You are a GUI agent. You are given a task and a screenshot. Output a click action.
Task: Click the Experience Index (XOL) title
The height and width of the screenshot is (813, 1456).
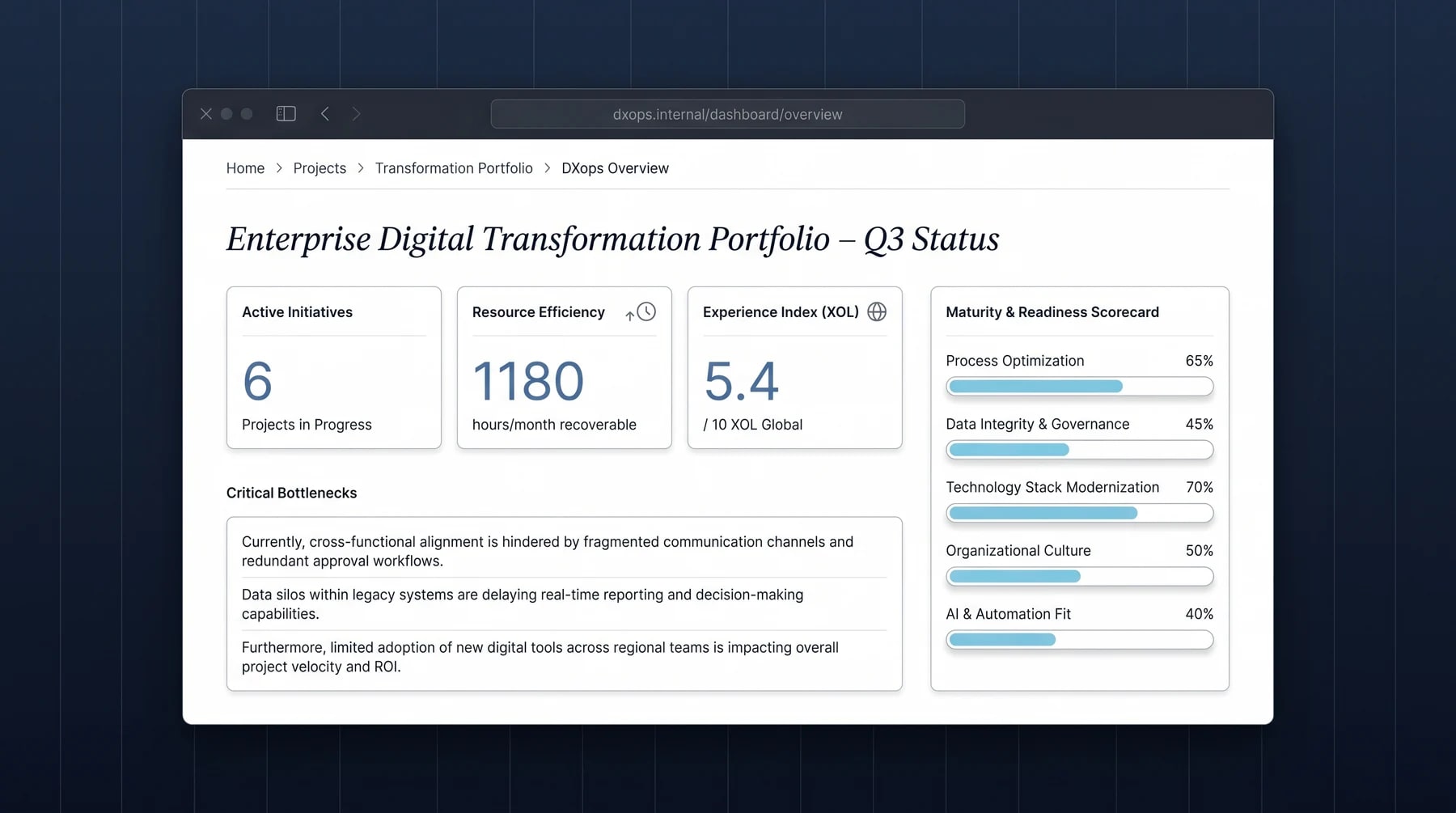781,312
